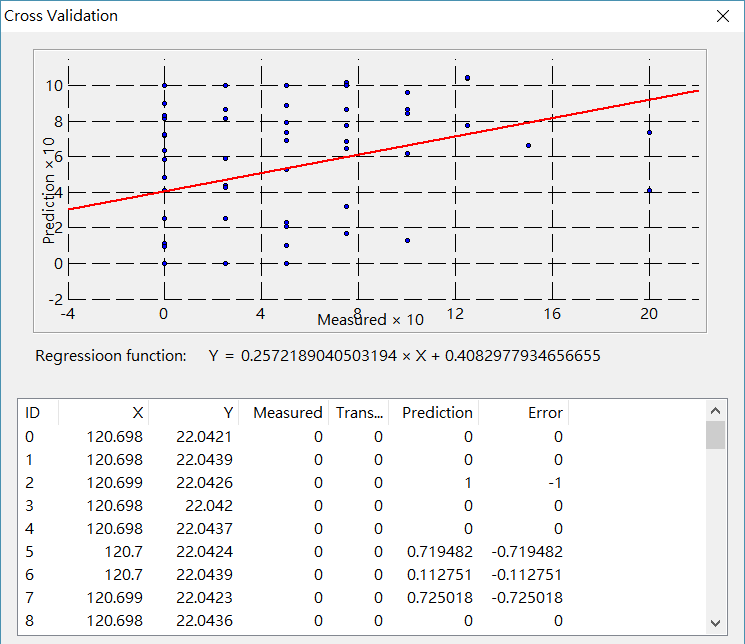Screen dimensions: 745x644
Task: Click the Y value 22.042
Action: coord(209,506)
